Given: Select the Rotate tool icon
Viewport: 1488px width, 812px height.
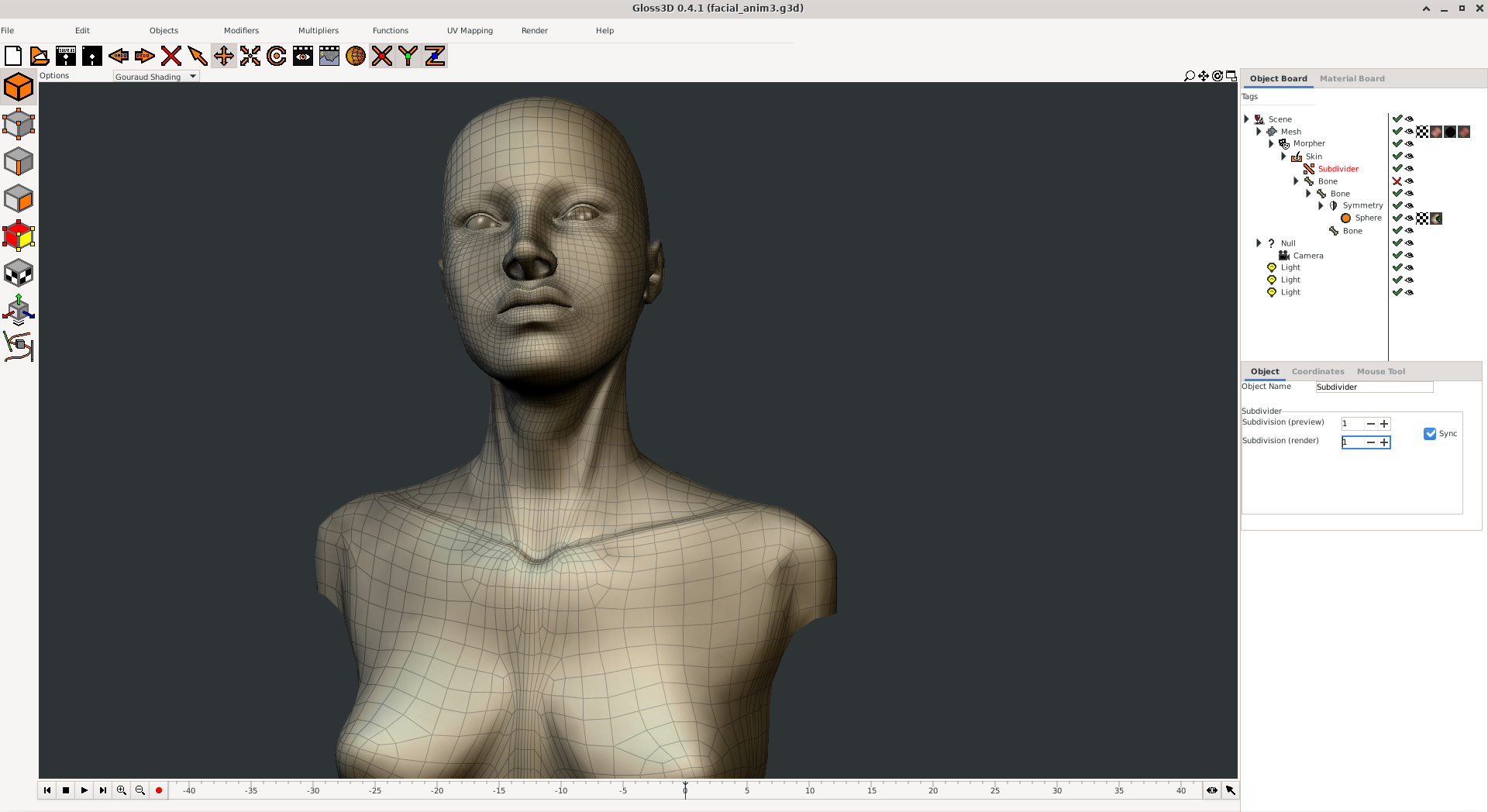Looking at the screenshot, I should [x=277, y=56].
